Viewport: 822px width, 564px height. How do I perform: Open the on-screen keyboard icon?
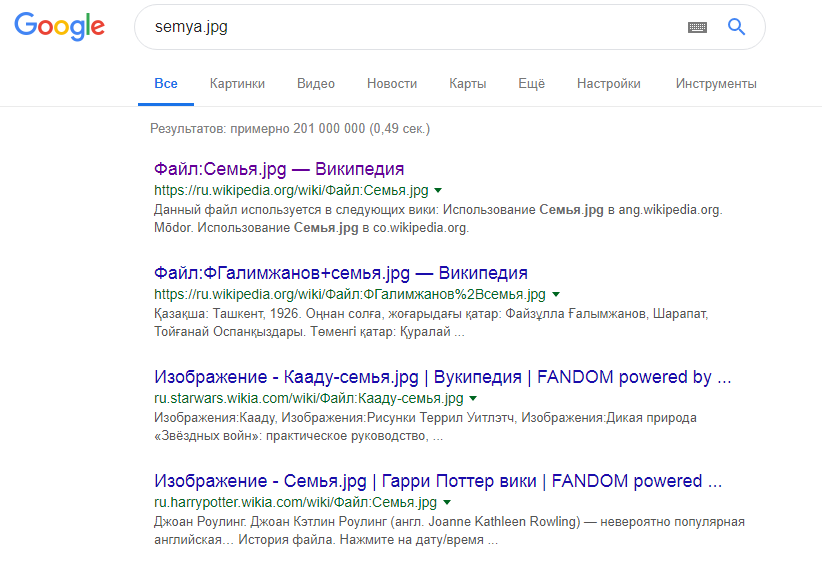click(697, 27)
